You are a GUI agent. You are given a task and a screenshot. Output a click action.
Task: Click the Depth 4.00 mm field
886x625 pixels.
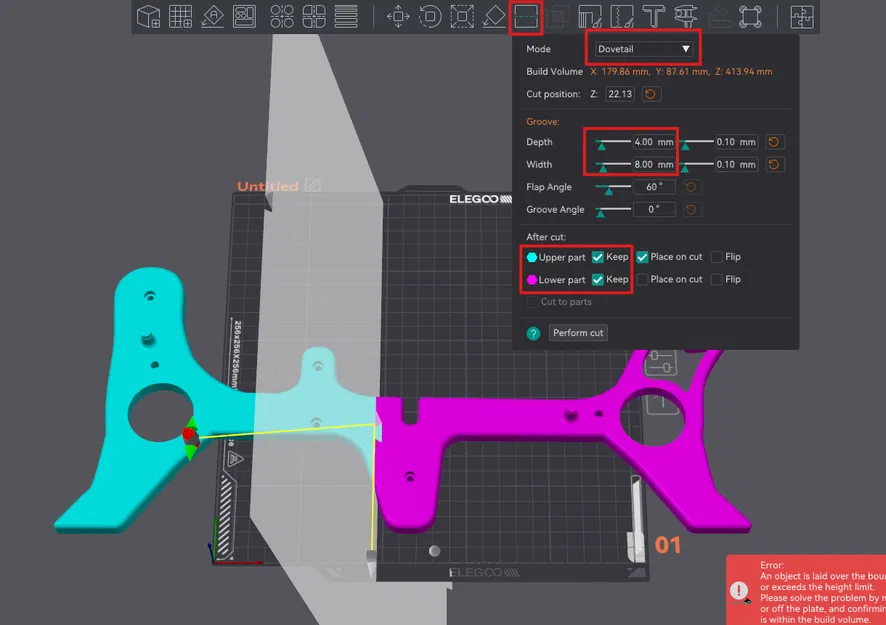pos(653,142)
